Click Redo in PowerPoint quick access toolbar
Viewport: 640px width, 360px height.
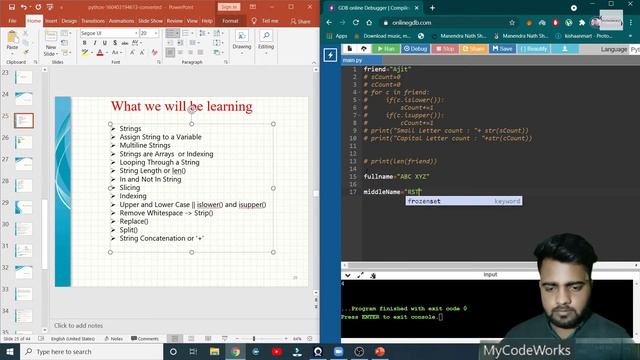[x=38, y=7]
